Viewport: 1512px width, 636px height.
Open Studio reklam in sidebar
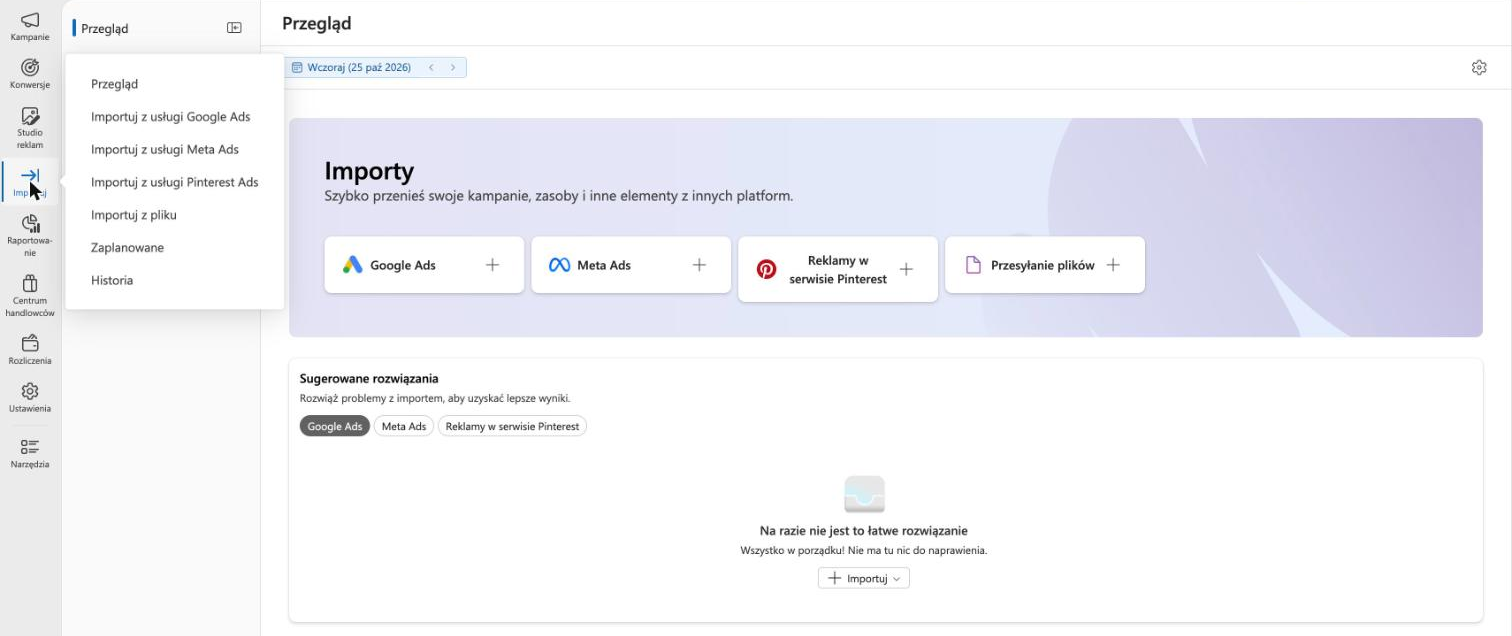tap(30, 128)
